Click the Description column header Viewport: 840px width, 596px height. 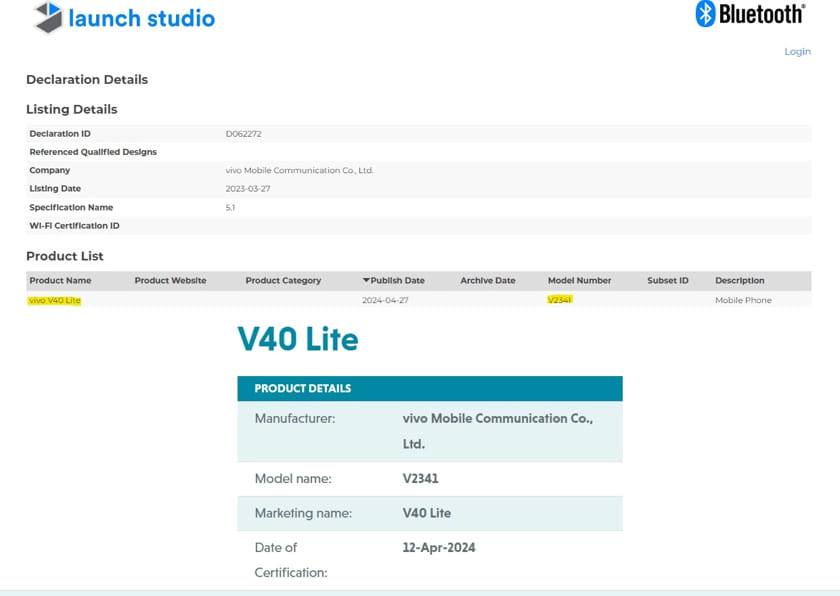(x=739, y=281)
